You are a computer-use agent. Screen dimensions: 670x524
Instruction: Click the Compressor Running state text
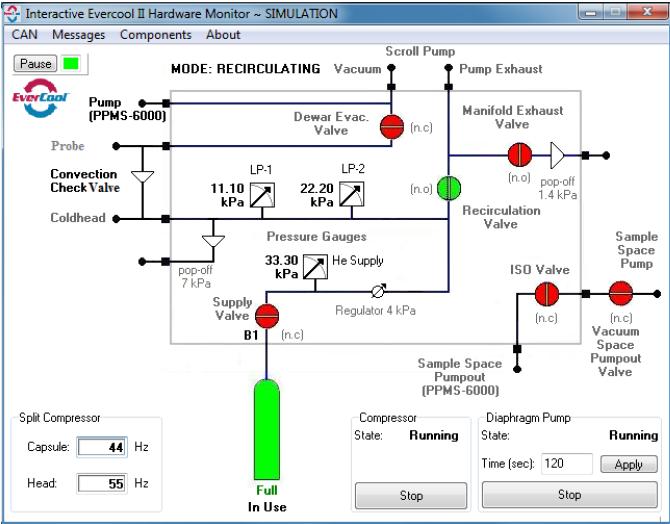coord(434,436)
